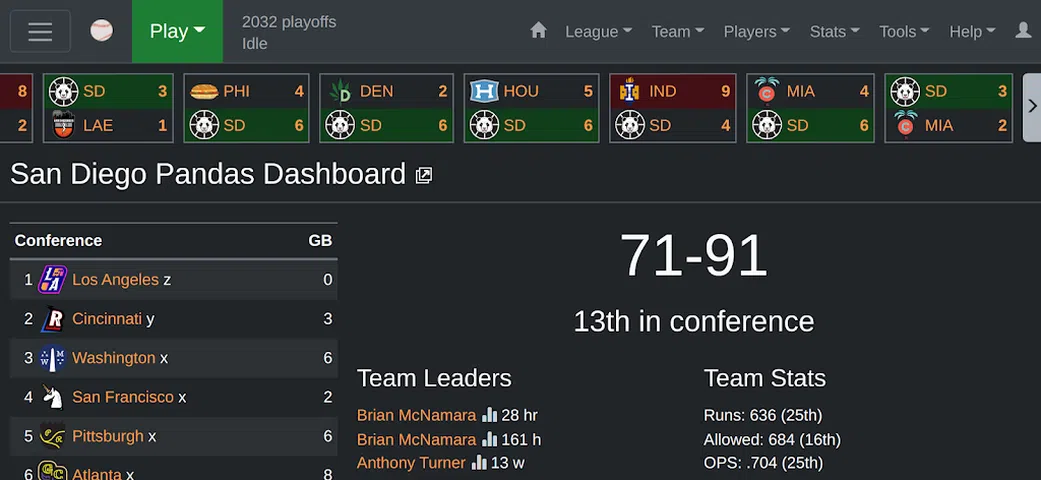Open the user account icon
This screenshot has height=480, width=1041.
(x=1023, y=31)
